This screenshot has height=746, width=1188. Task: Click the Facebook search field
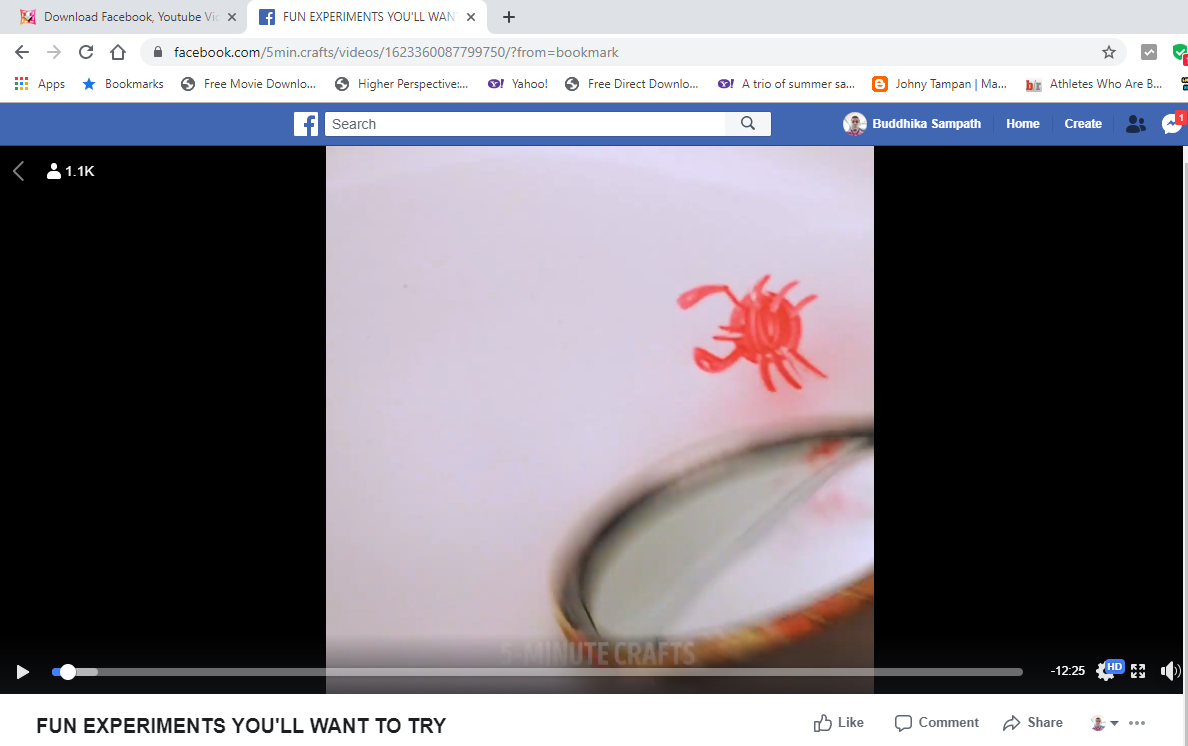524,124
